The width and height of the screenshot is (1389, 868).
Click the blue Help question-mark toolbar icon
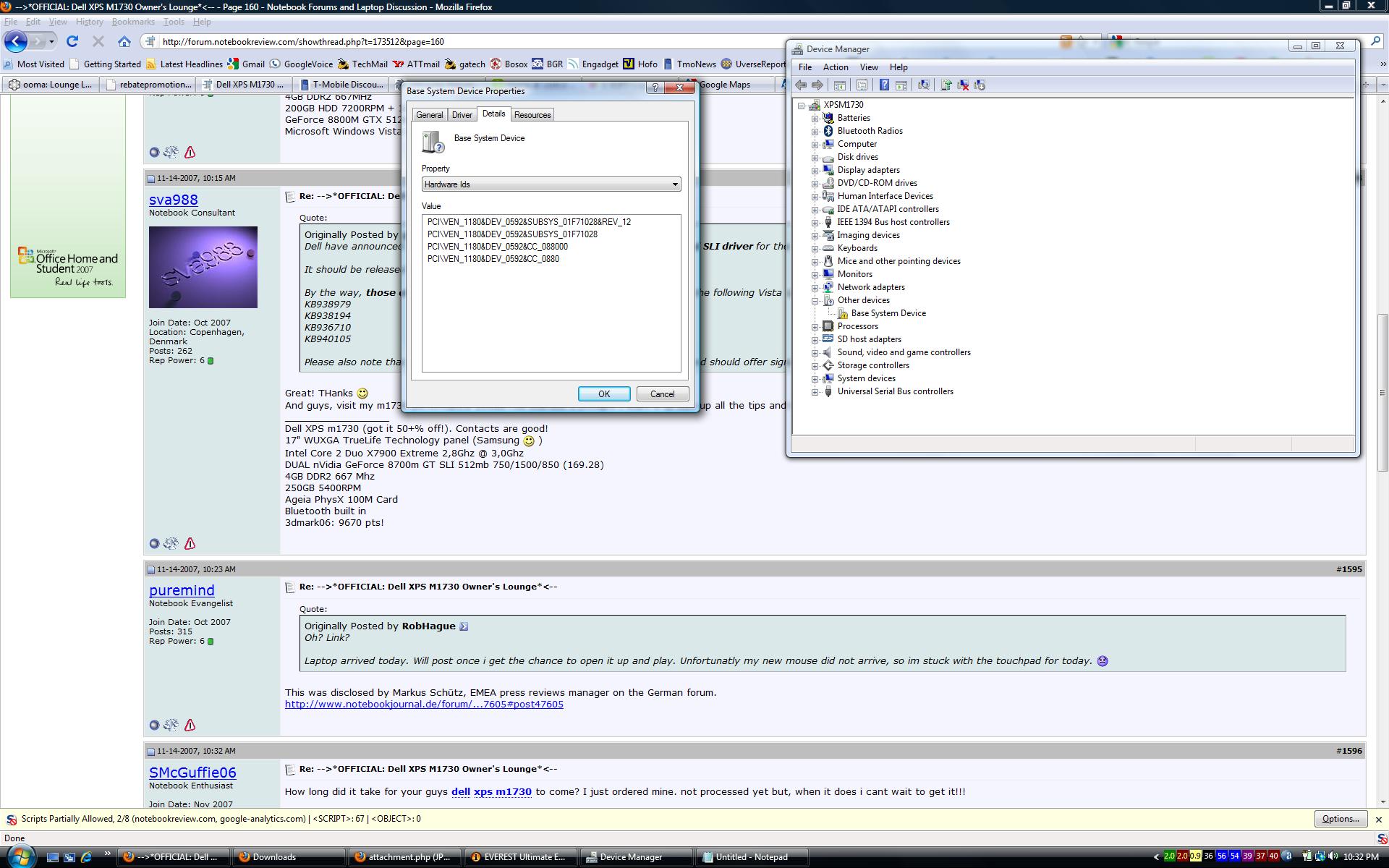coord(884,85)
